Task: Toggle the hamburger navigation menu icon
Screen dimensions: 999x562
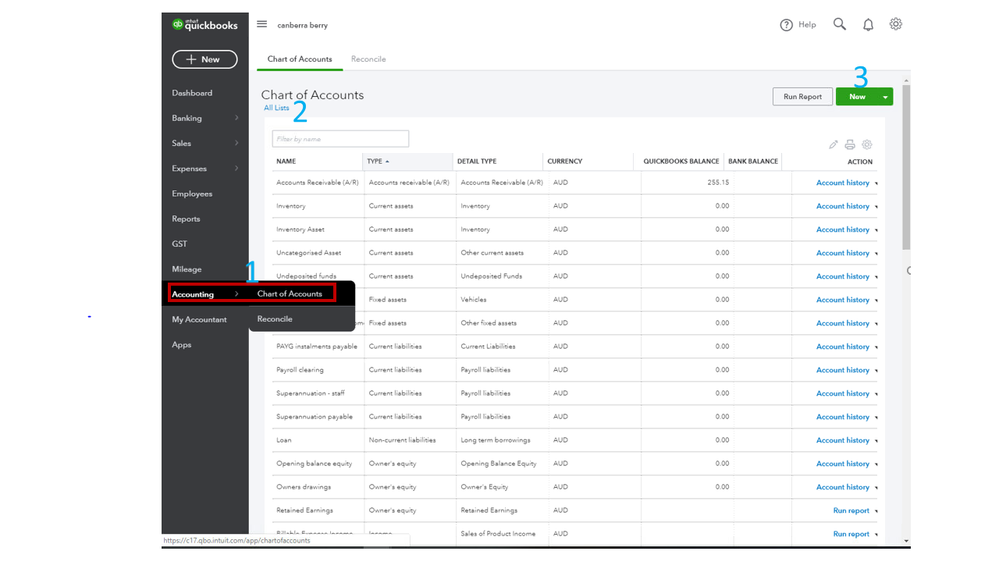Action: [x=262, y=24]
